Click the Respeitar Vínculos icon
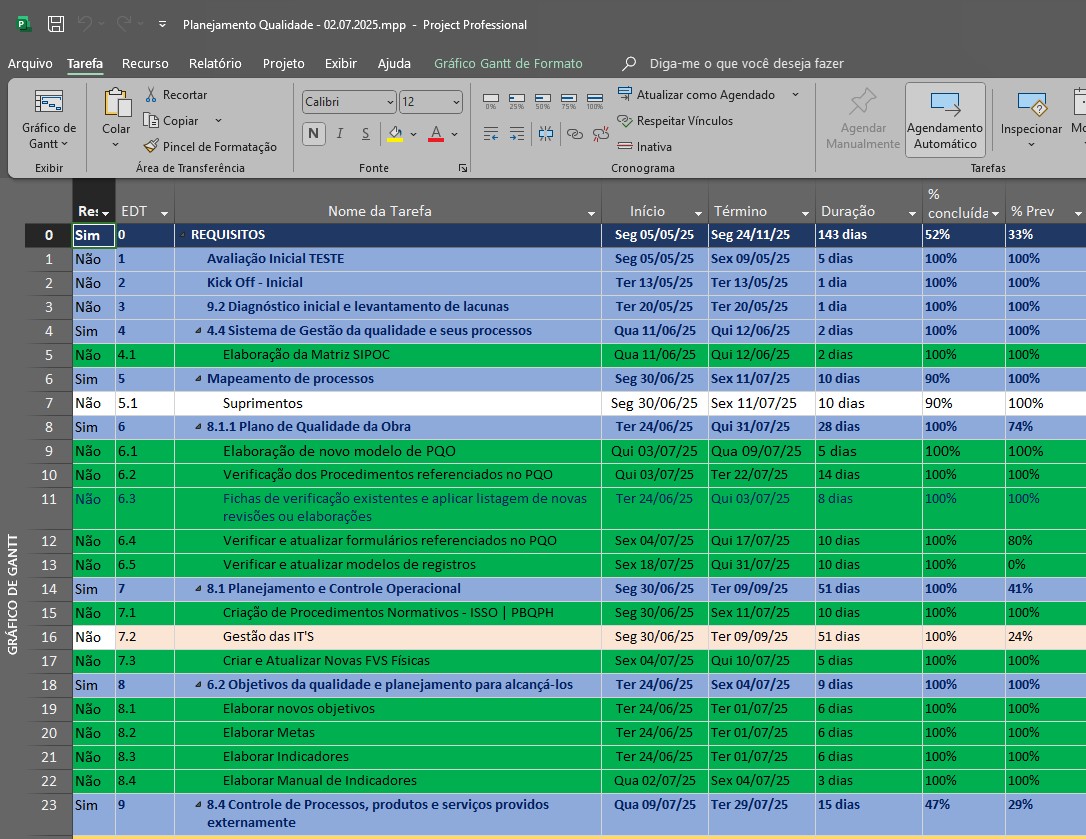The image size is (1086, 839). 625,121
